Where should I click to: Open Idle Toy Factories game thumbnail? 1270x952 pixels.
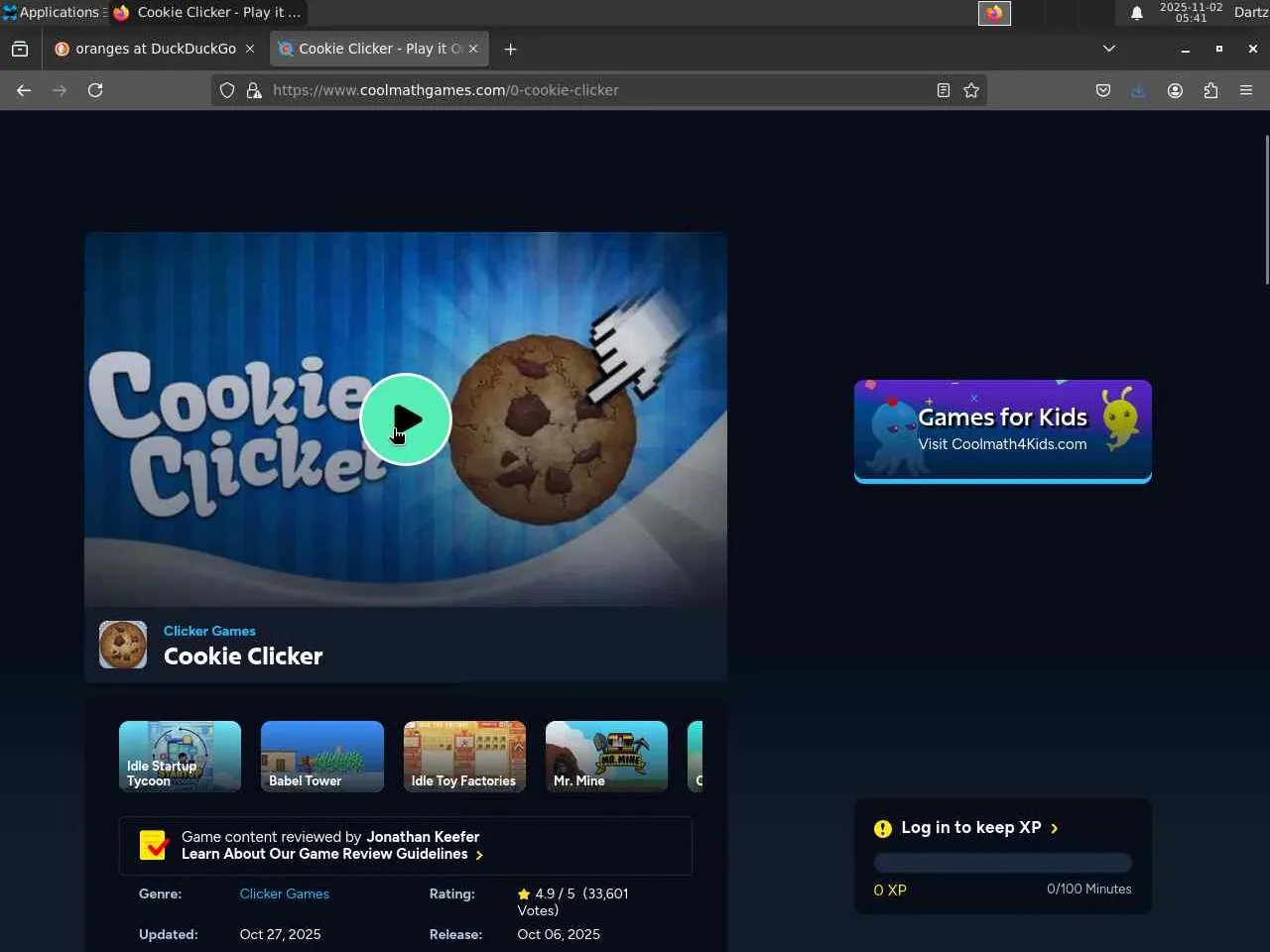coord(464,756)
